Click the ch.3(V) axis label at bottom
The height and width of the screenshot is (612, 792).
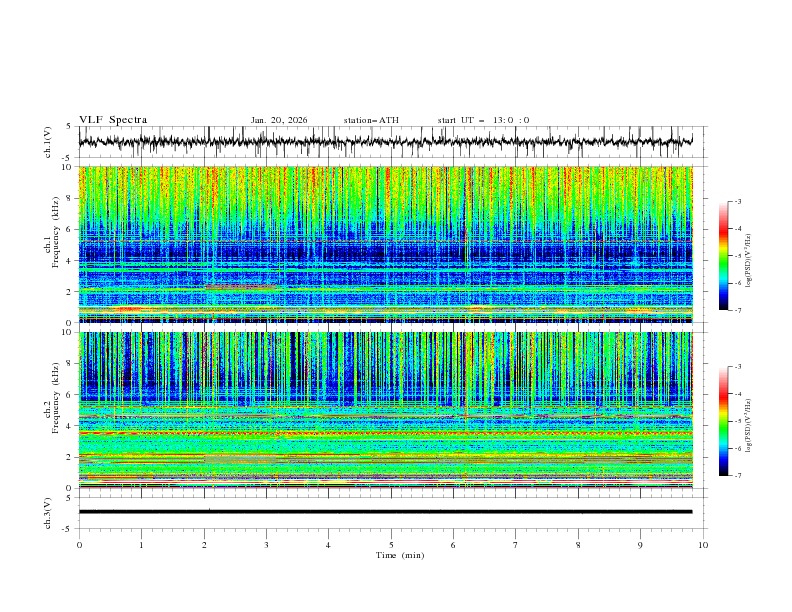tap(49, 512)
